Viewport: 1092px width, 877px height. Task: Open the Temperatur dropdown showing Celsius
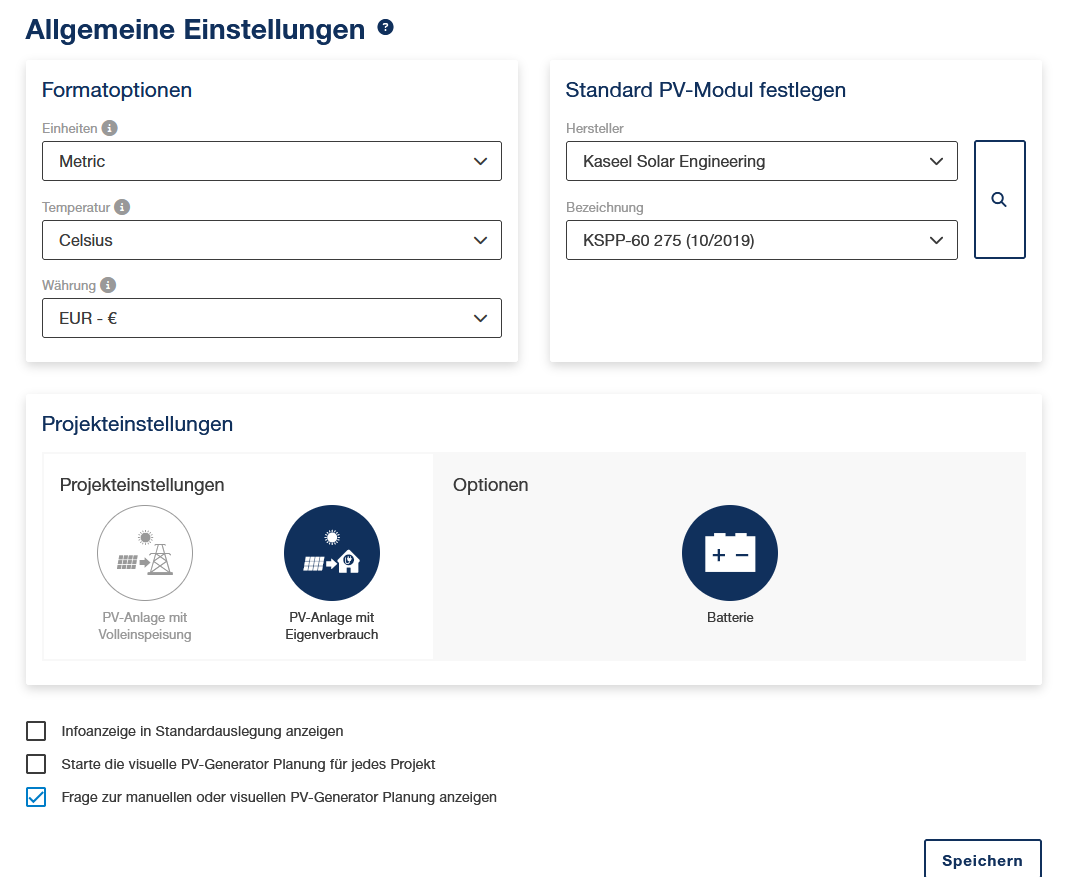pos(271,240)
